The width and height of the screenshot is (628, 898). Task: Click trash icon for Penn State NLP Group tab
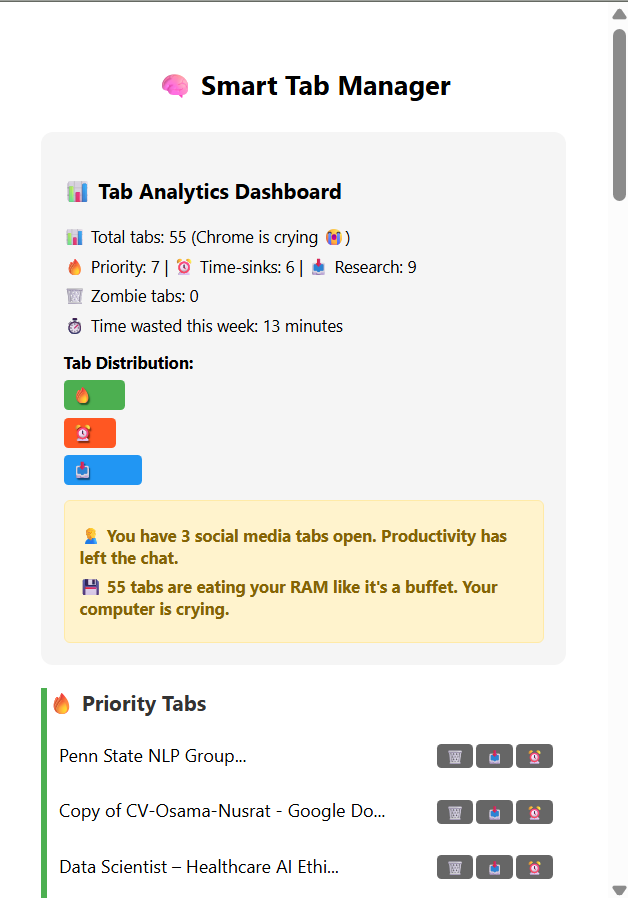(455, 756)
